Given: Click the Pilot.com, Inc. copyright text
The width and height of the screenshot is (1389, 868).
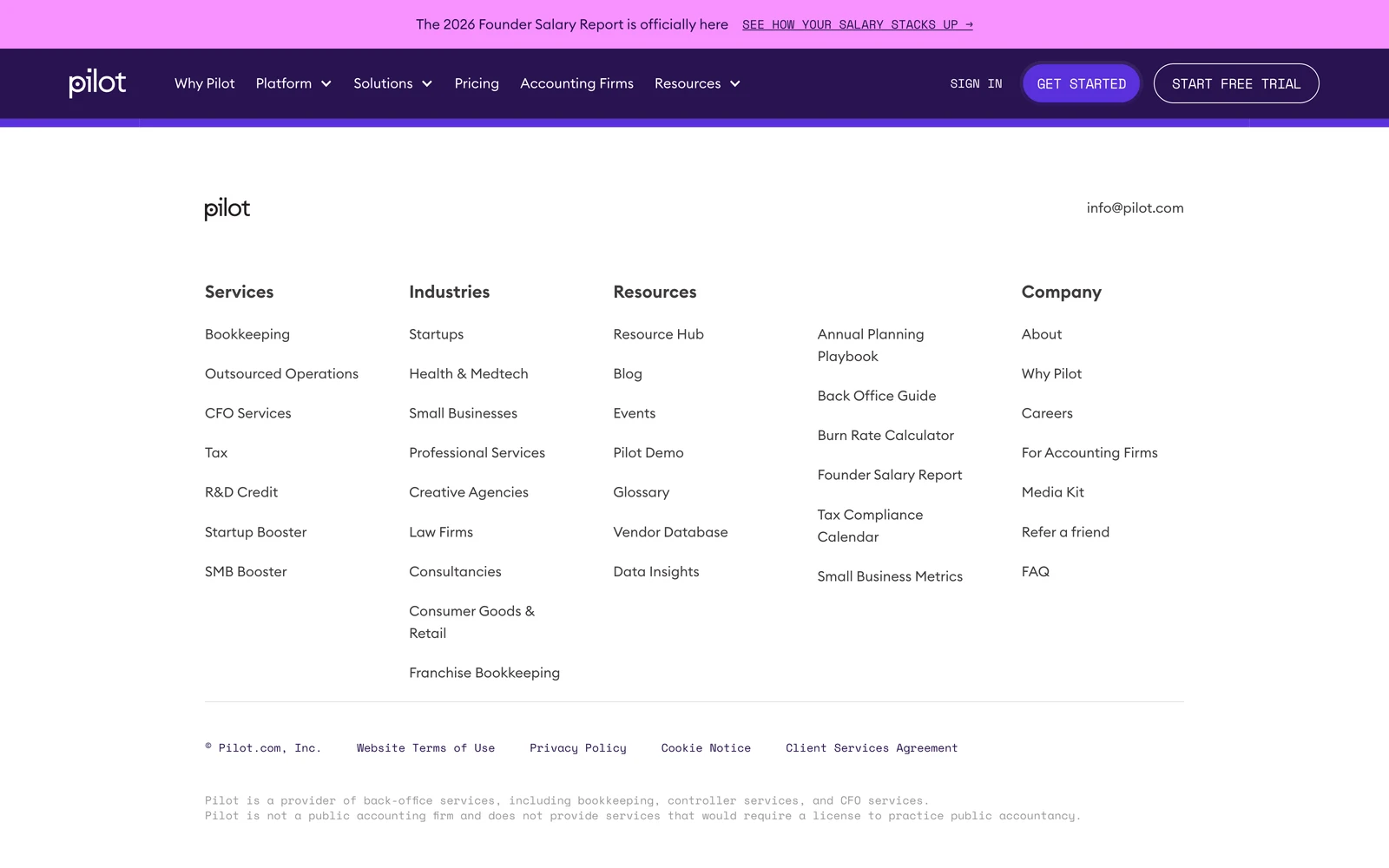Looking at the screenshot, I should click(263, 748).
